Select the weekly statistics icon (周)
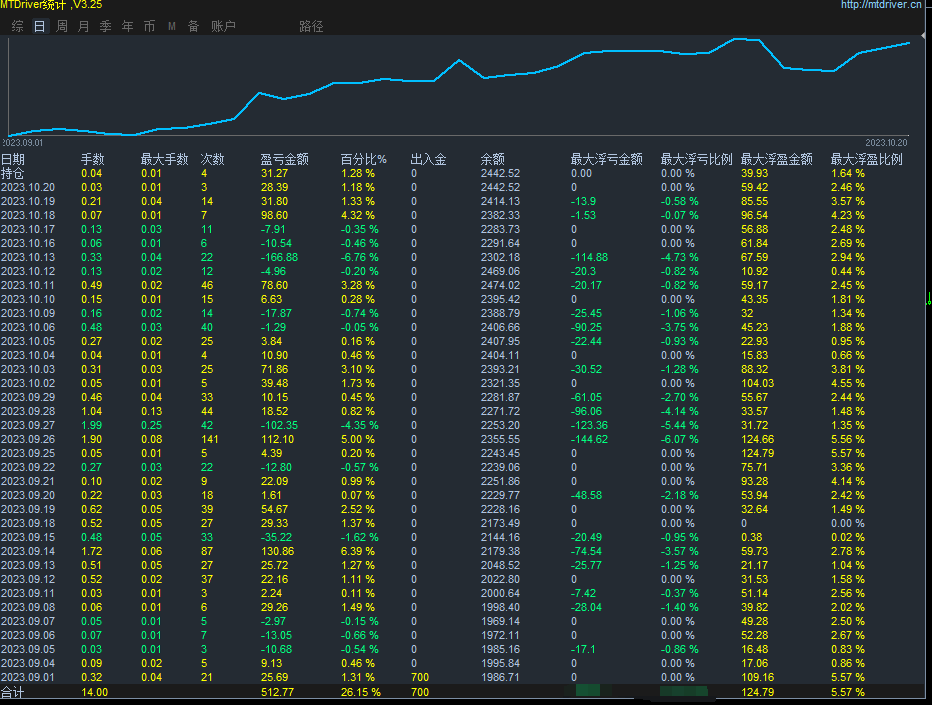The image size is (932, 705). (x=60, y=26)
